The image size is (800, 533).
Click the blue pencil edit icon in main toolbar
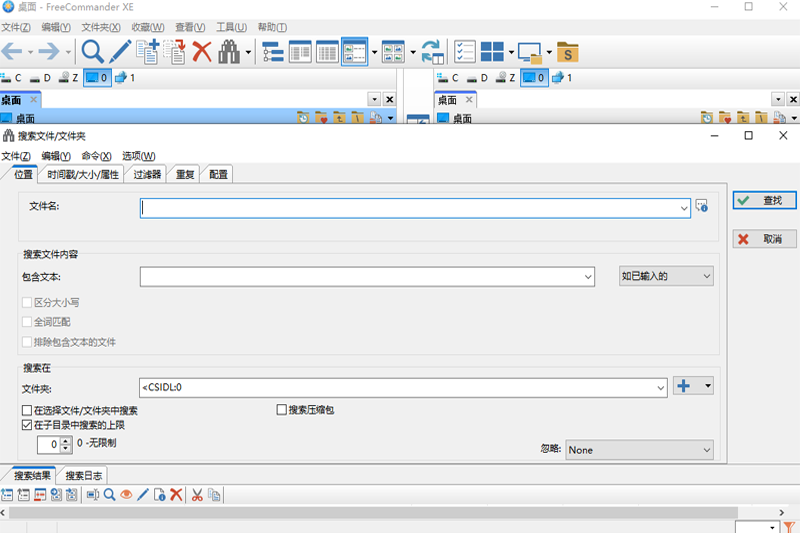tap(120, 52)
